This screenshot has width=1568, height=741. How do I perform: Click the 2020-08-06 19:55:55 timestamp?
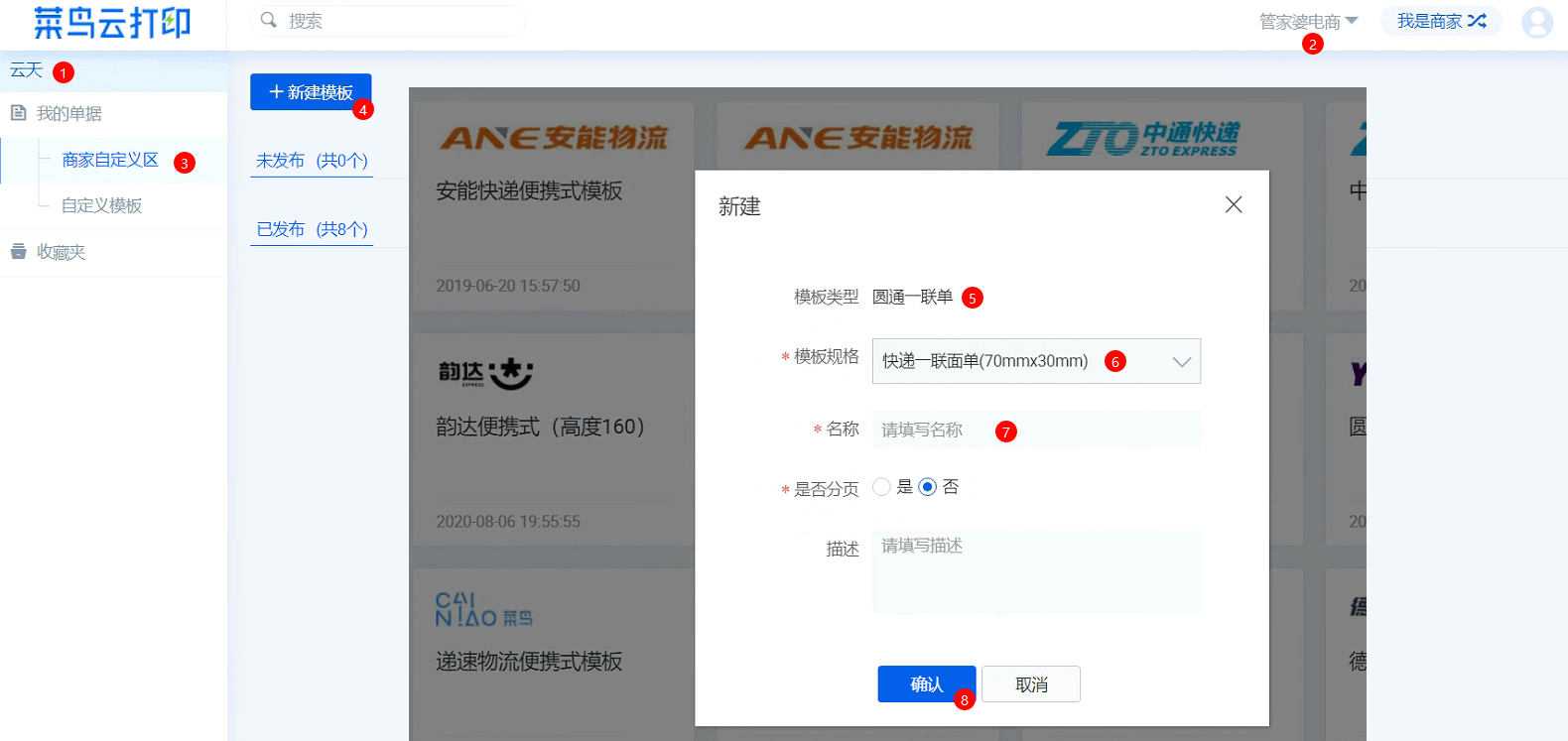pyautogui.click(x=508, y=522)
